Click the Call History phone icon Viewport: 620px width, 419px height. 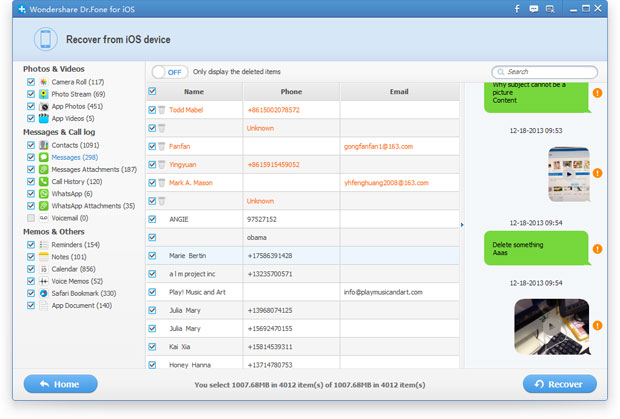tap(43, 181)
